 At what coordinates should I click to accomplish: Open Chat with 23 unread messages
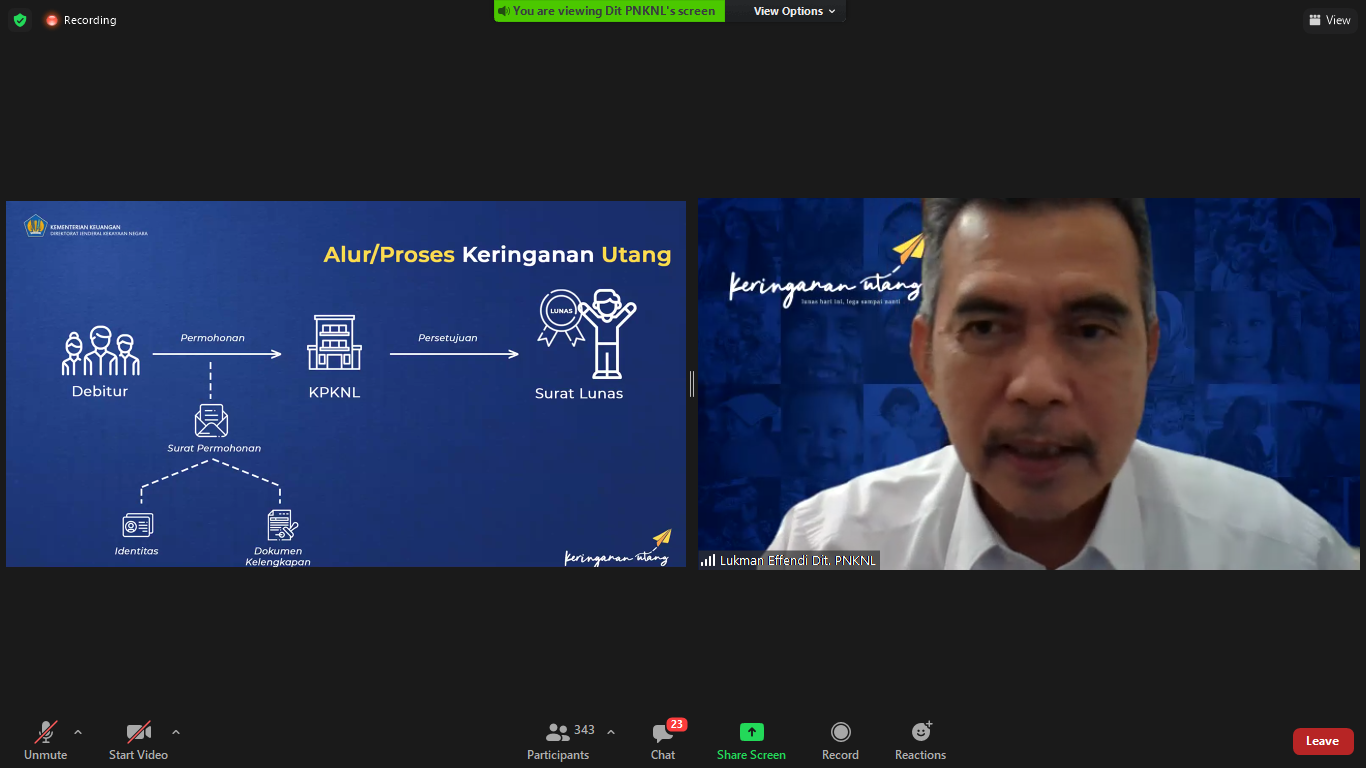click(663, 740)
